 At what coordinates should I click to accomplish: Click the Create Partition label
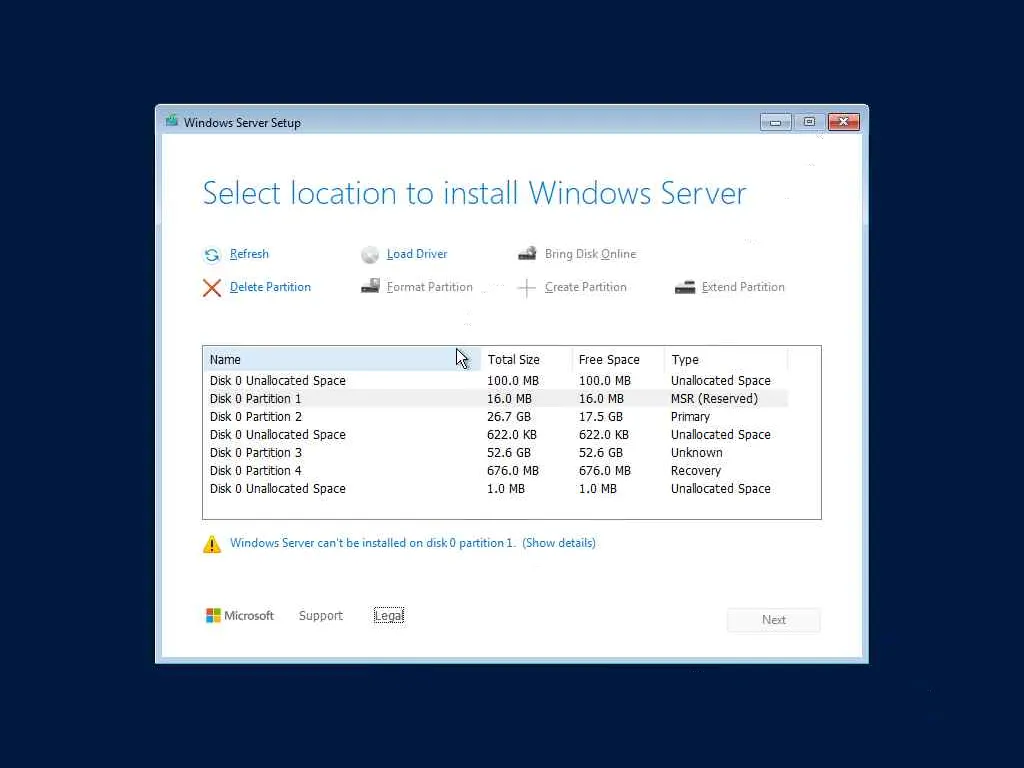[x=585, y=287]
